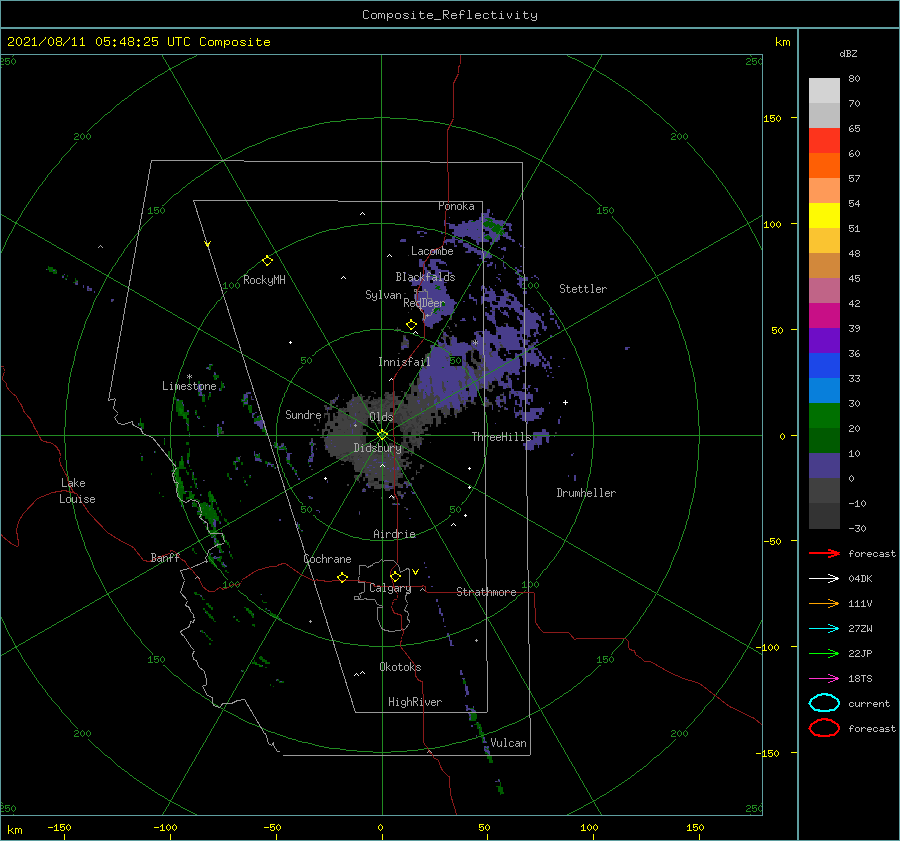Viewport: 900px width, 841px height.
Task: Click the Drumheller city label
Action: tap(586, 493)
